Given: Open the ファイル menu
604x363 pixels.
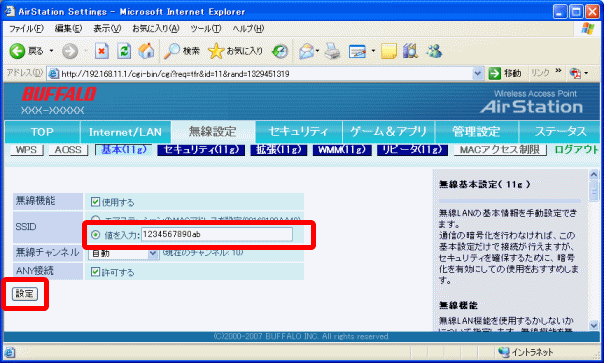Looking at the screenshot, I should coord(26,29).
